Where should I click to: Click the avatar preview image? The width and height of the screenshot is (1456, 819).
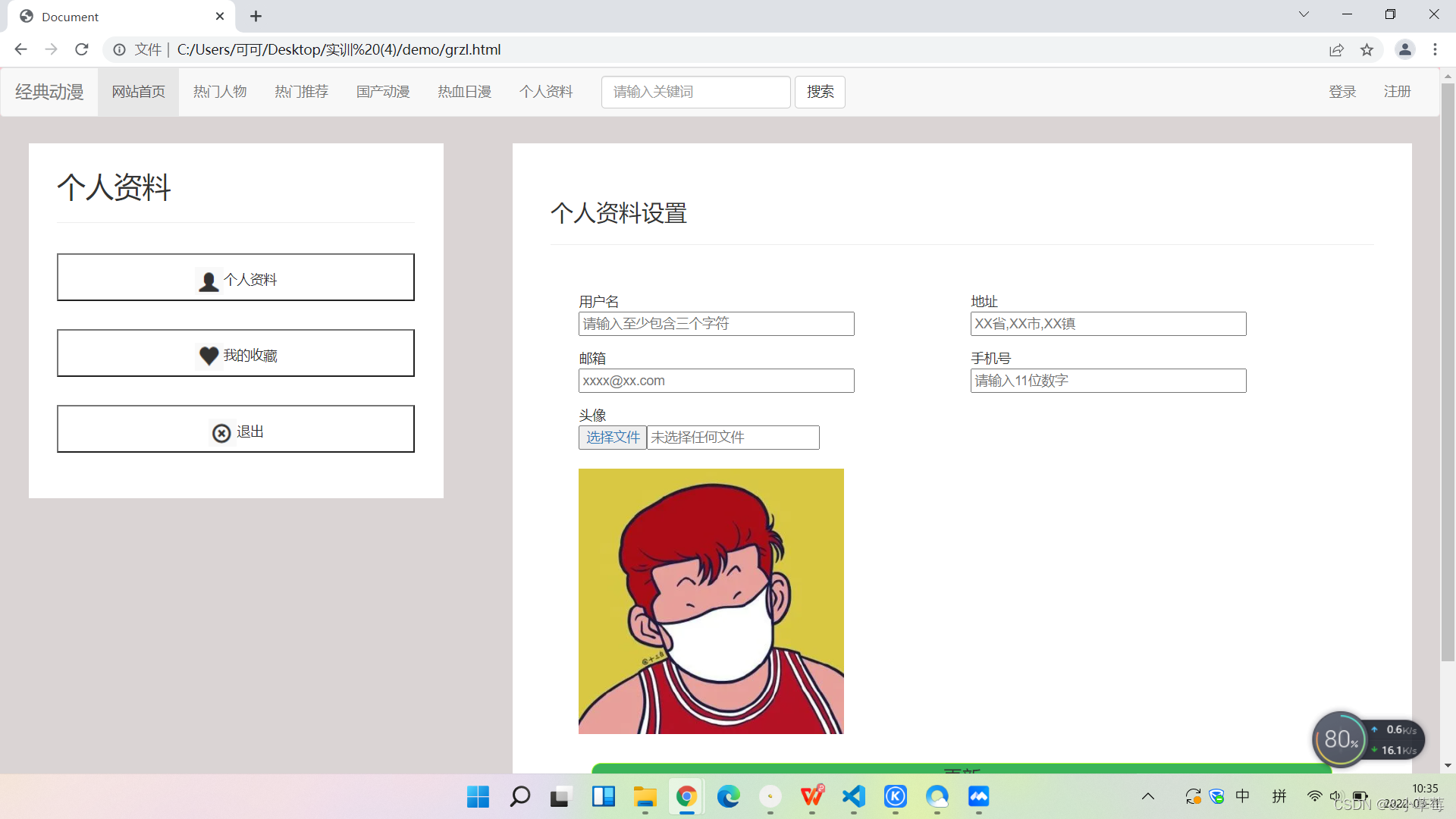[x=711, y=601]
